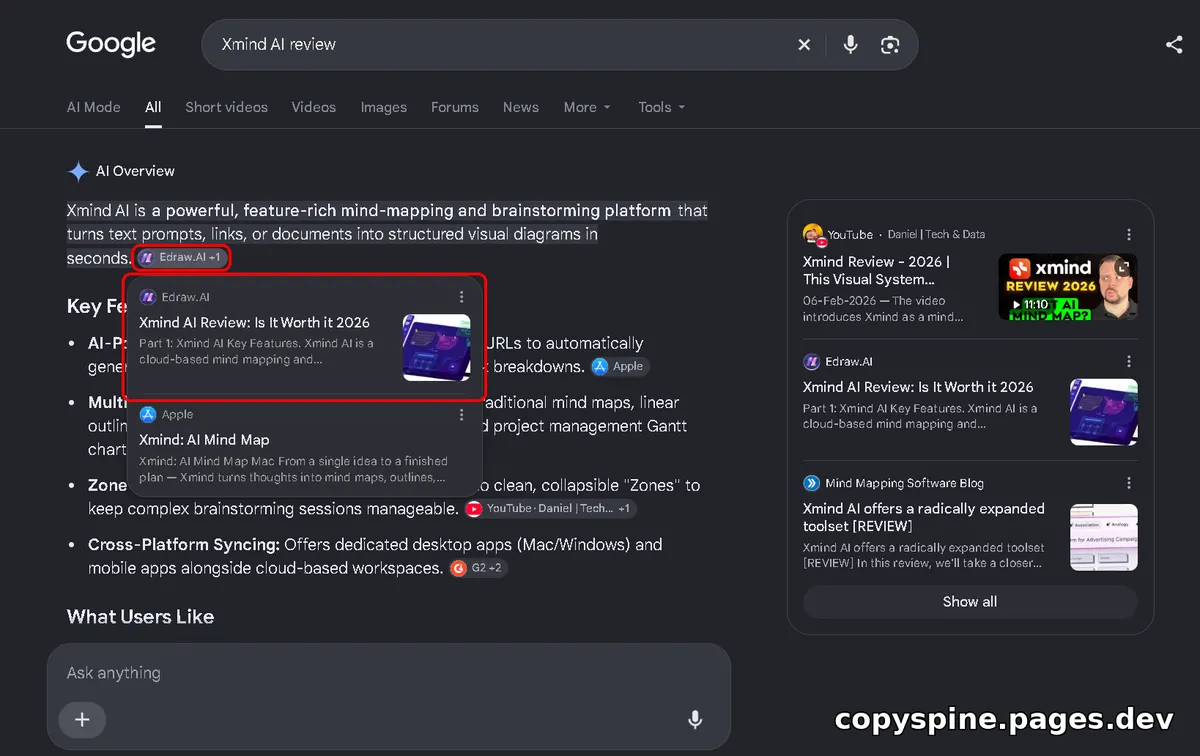Viewport: 1200px width, 756px height.
Task: Click the Edraw.AI favicon in popup card
Action: [x=147, y=297]
